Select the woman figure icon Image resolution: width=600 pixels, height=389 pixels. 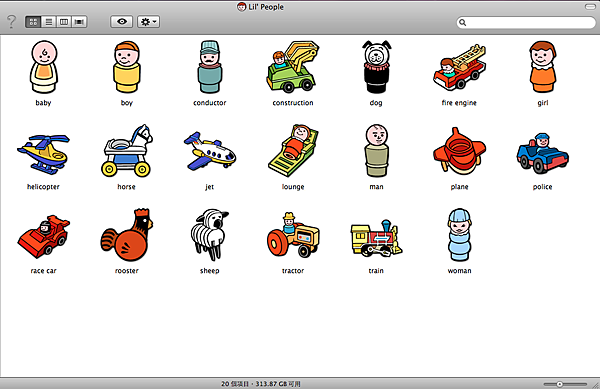459,235
